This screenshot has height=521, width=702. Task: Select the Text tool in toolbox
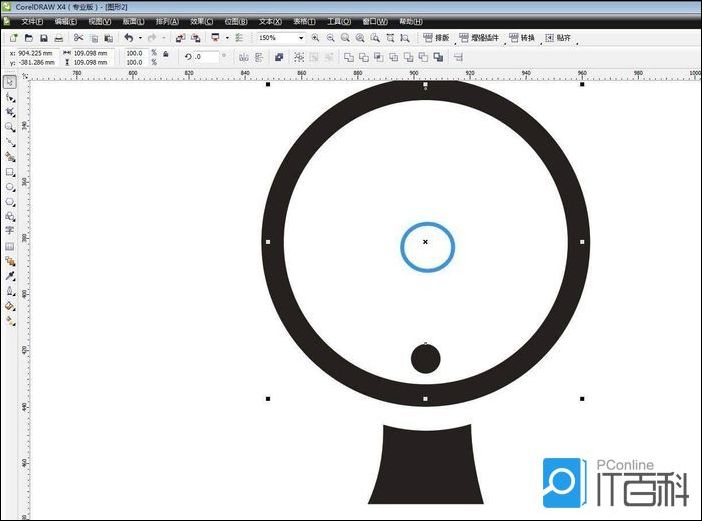coord(10,231)
